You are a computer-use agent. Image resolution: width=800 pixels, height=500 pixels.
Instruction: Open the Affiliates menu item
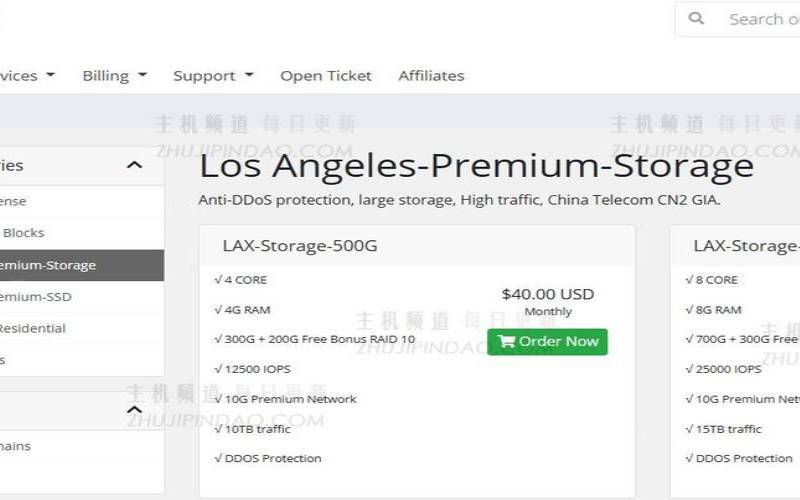[431, 76]
